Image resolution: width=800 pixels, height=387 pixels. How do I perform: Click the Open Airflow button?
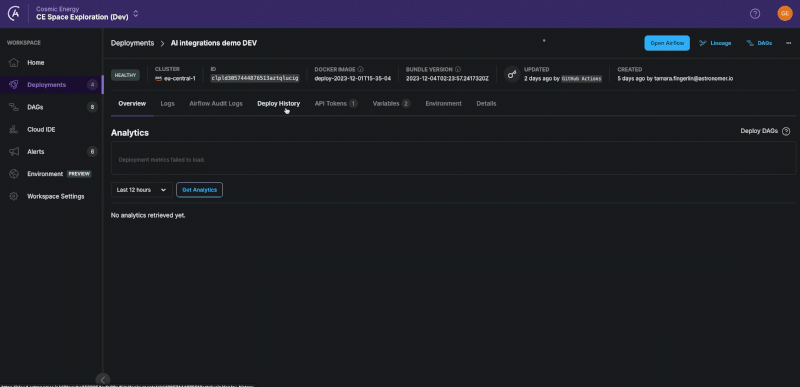667,43
